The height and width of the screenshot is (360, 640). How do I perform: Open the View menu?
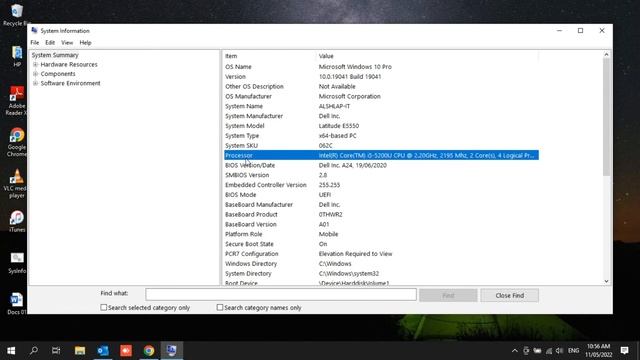tap(67, 42)
